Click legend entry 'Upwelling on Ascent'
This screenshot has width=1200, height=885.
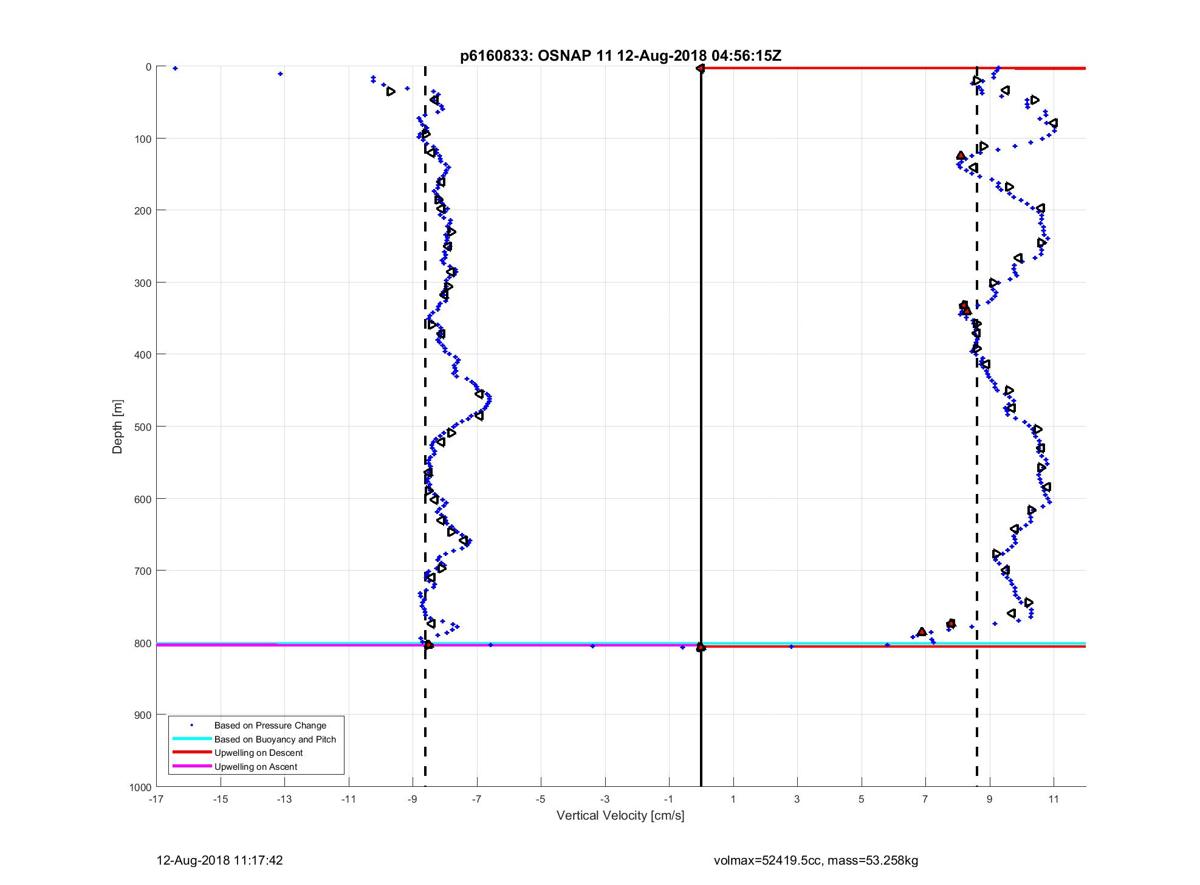(255, 767)
